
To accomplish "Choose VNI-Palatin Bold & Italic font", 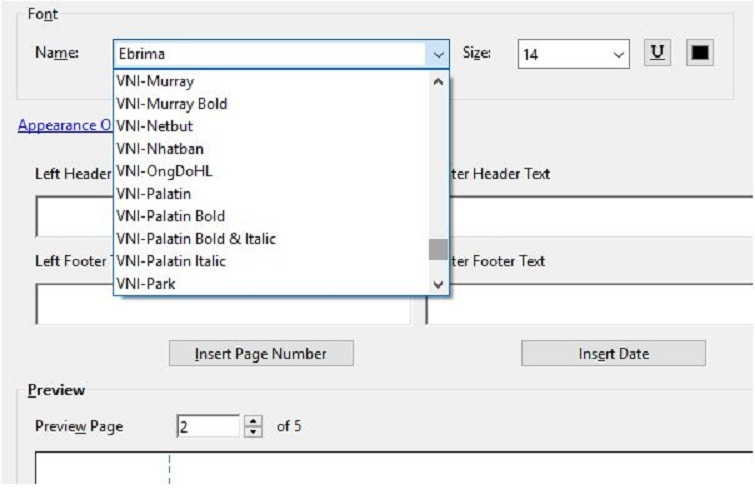I will click(x=196, y=238).
